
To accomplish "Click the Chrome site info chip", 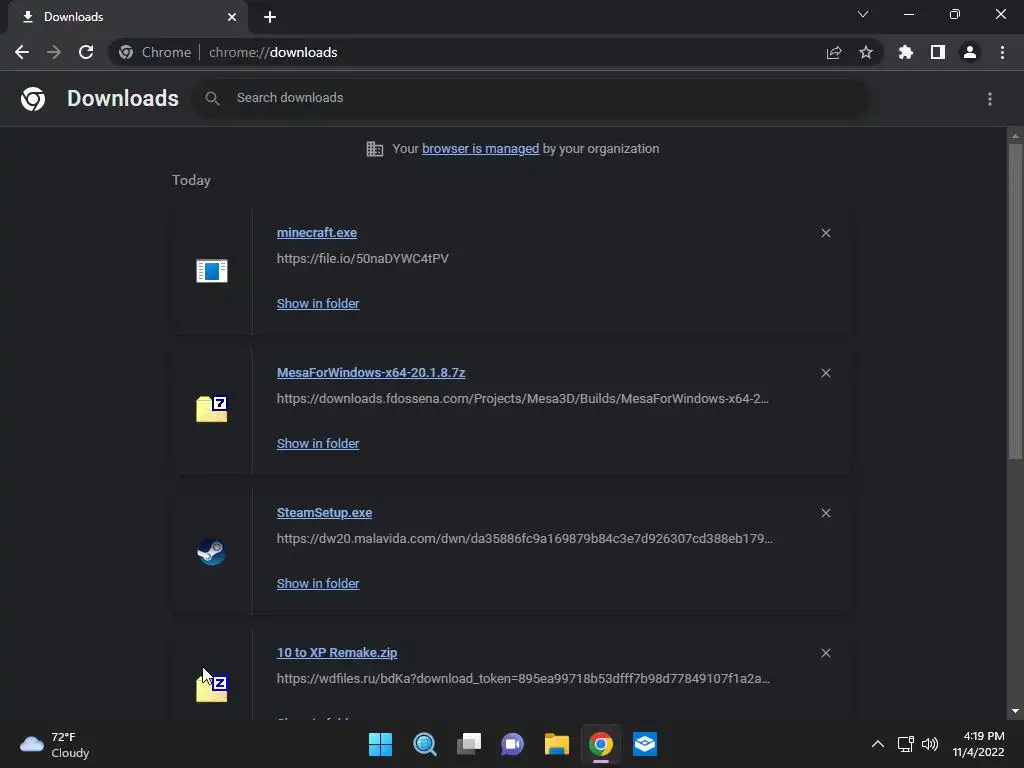I will (155, 52).
